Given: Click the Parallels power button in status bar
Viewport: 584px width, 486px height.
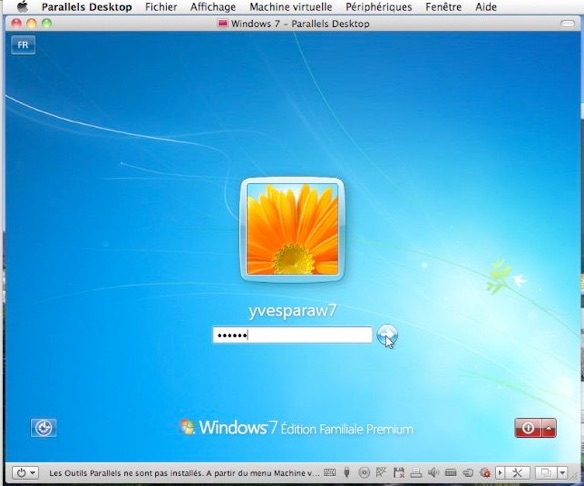Looking at the screenshot, I should 21,473.
